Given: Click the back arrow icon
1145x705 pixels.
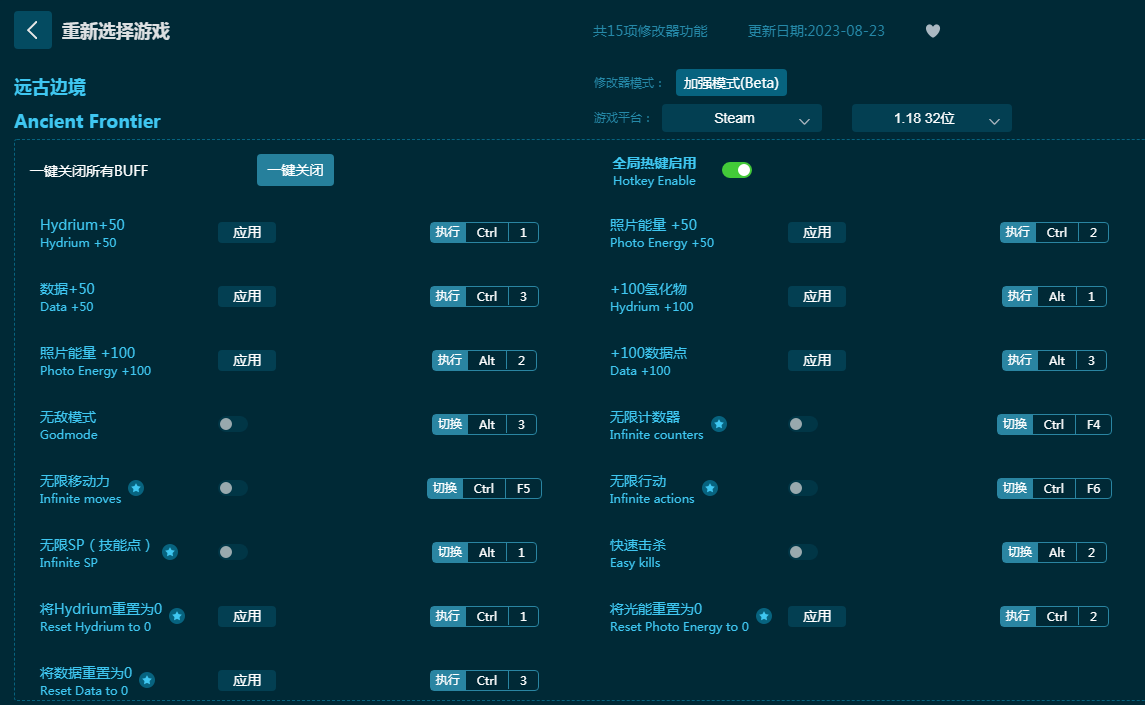Looking at the screenshot, I should tap(32, 31).
